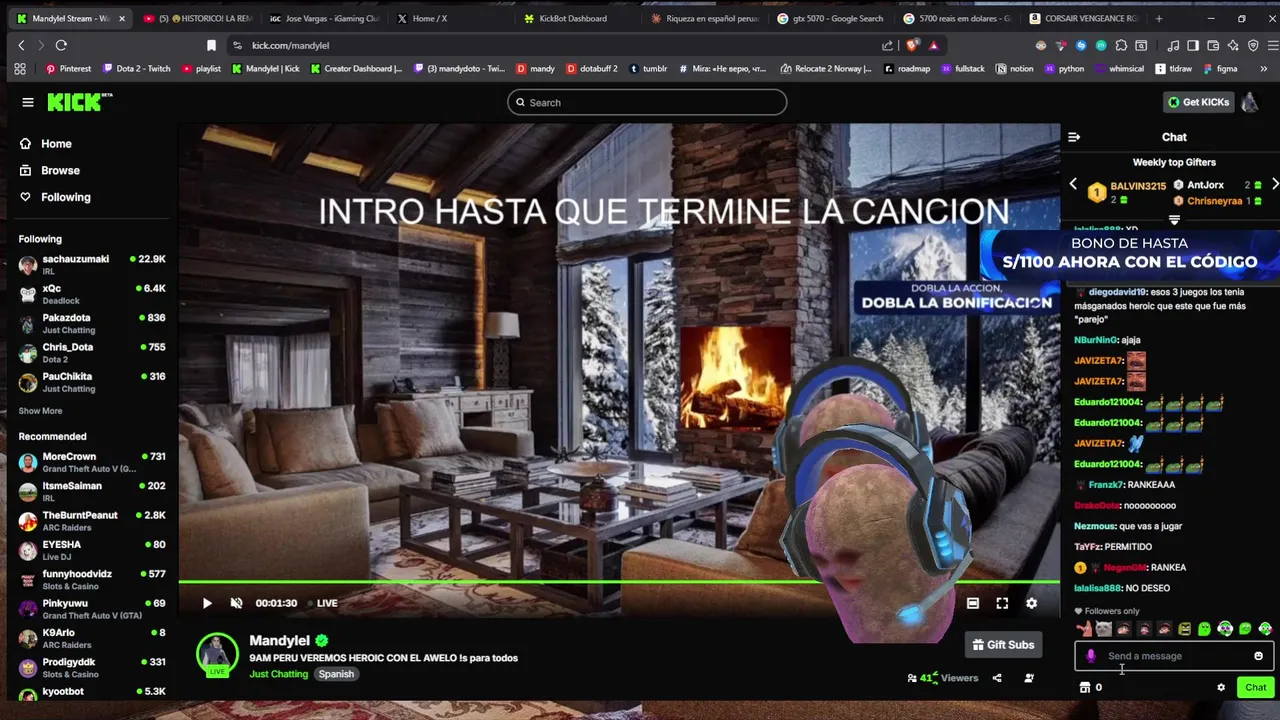Open MoreCrown recommended channel
The width and height of the screenshot is (1280, 720).
[x=92, y=462]
